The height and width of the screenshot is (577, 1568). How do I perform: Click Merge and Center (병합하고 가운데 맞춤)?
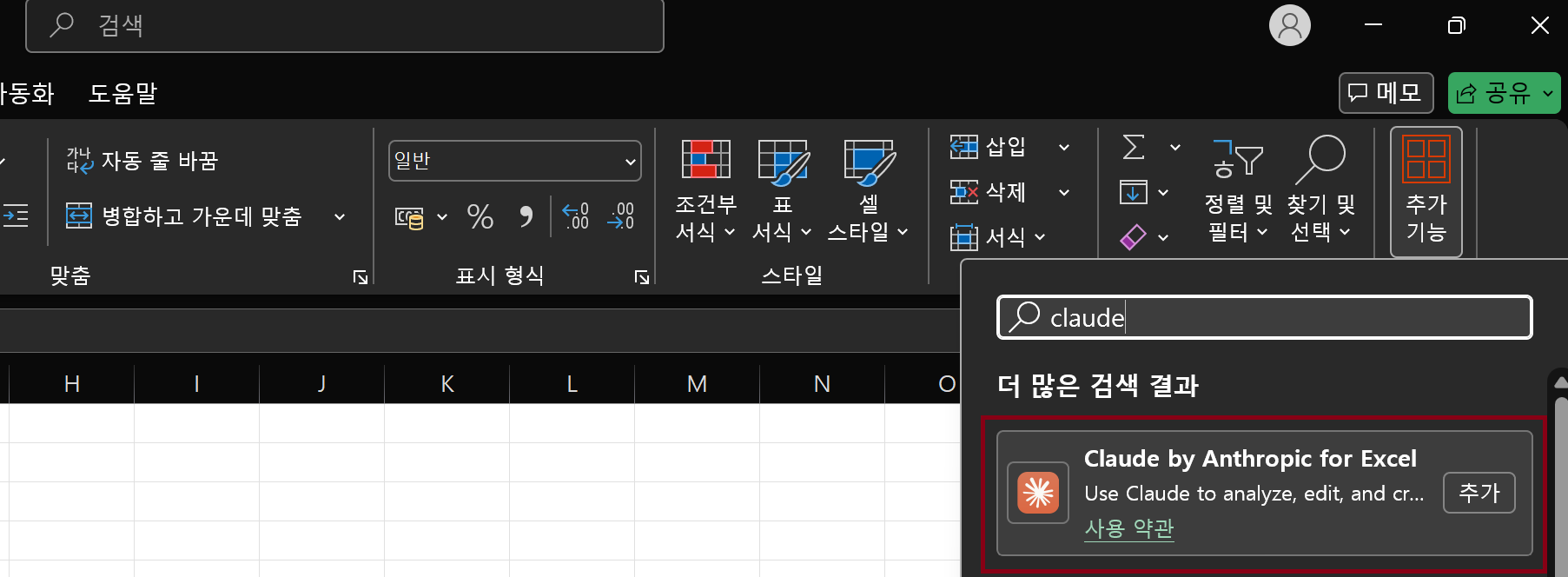(184, 216)
